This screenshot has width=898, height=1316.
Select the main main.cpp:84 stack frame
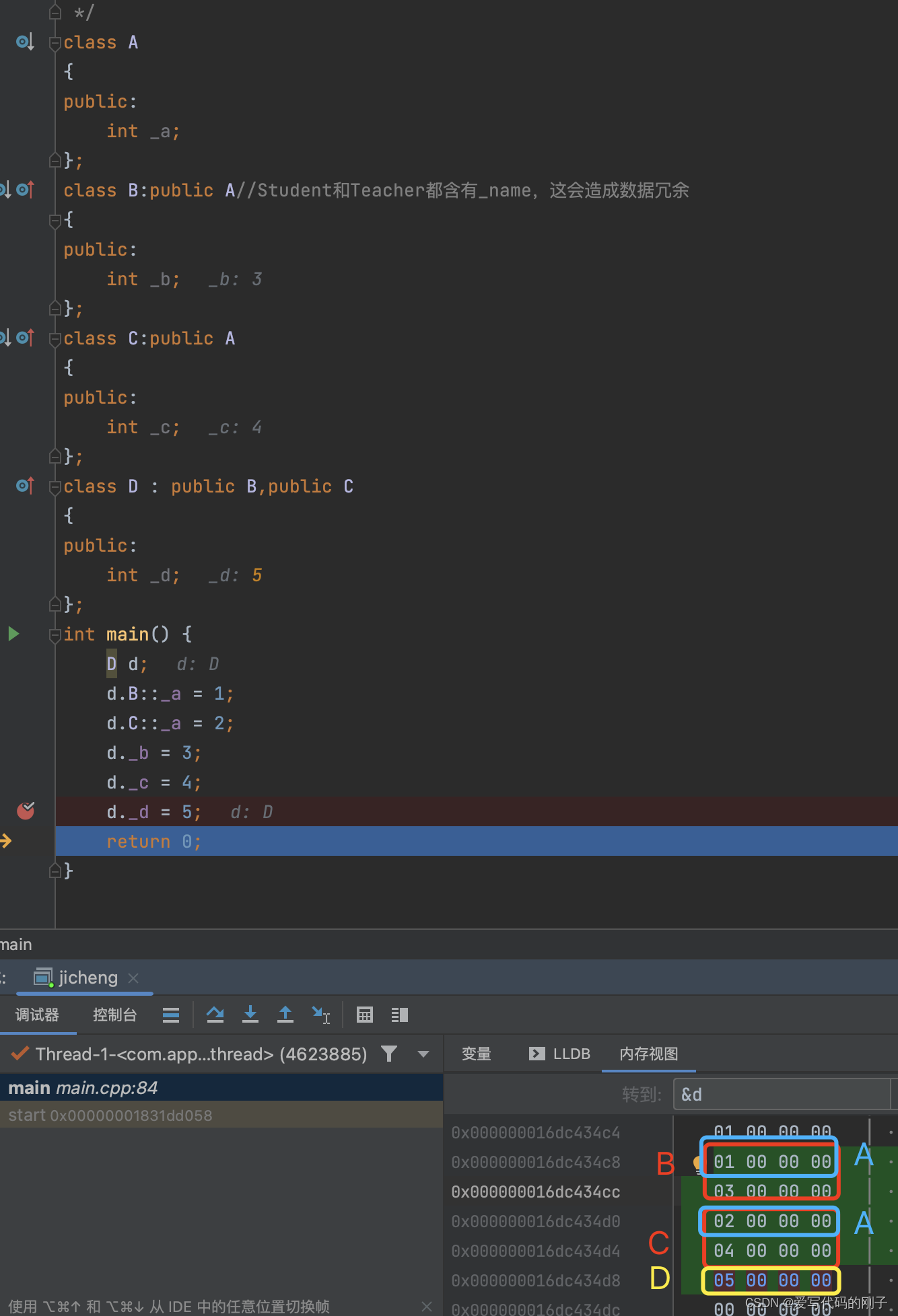[x=221, y=1088]
